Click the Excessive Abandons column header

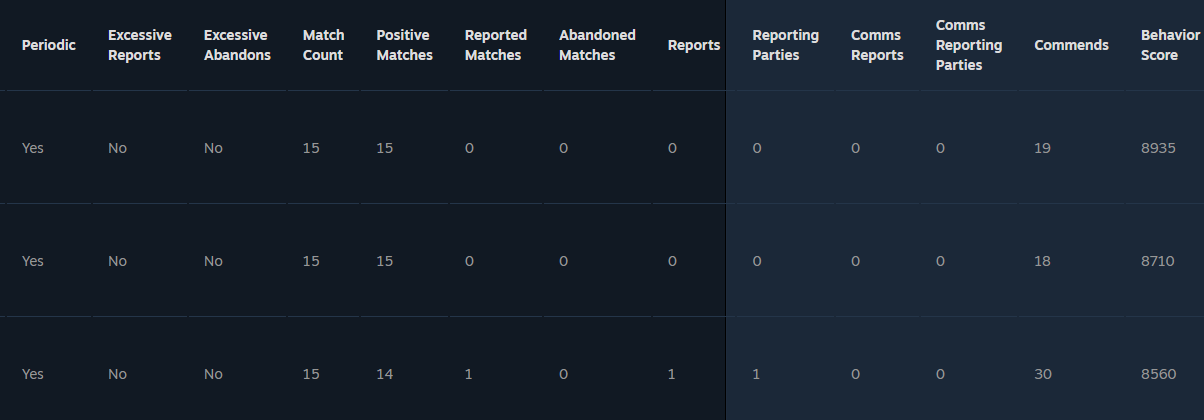(237, 45)
